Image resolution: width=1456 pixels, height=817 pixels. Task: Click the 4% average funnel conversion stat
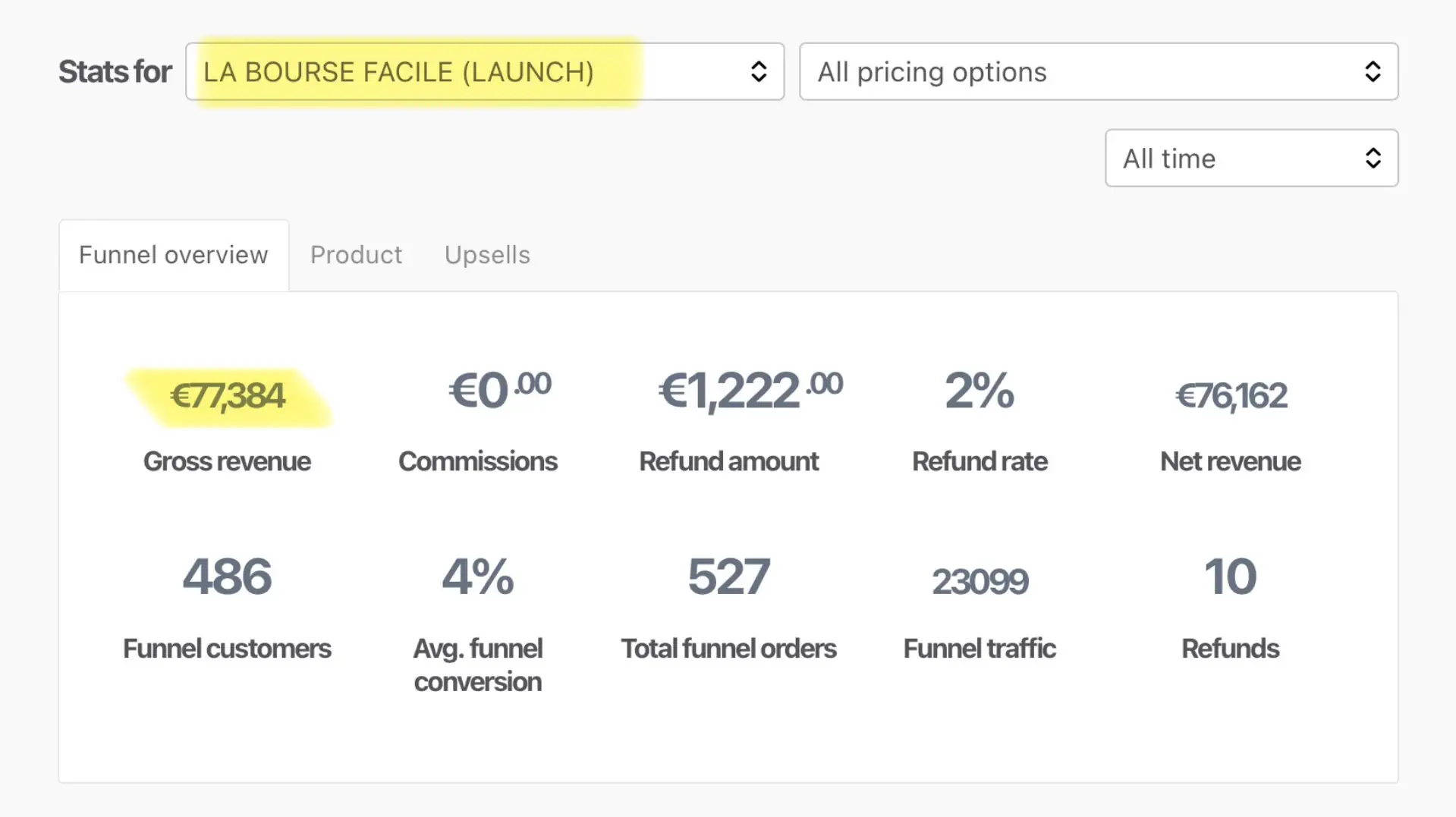(x=477, y=577)
